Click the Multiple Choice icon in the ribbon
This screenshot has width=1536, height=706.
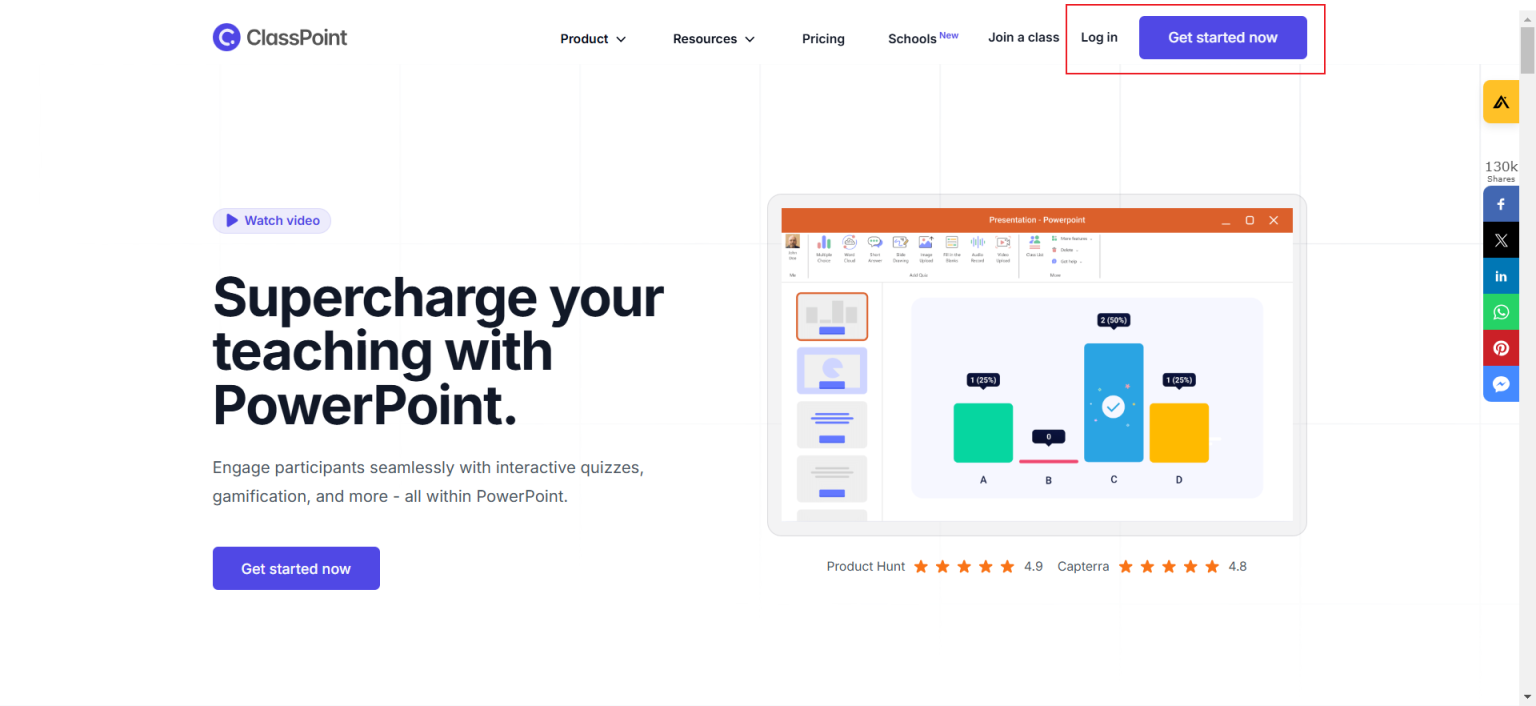tap(824, 247)
